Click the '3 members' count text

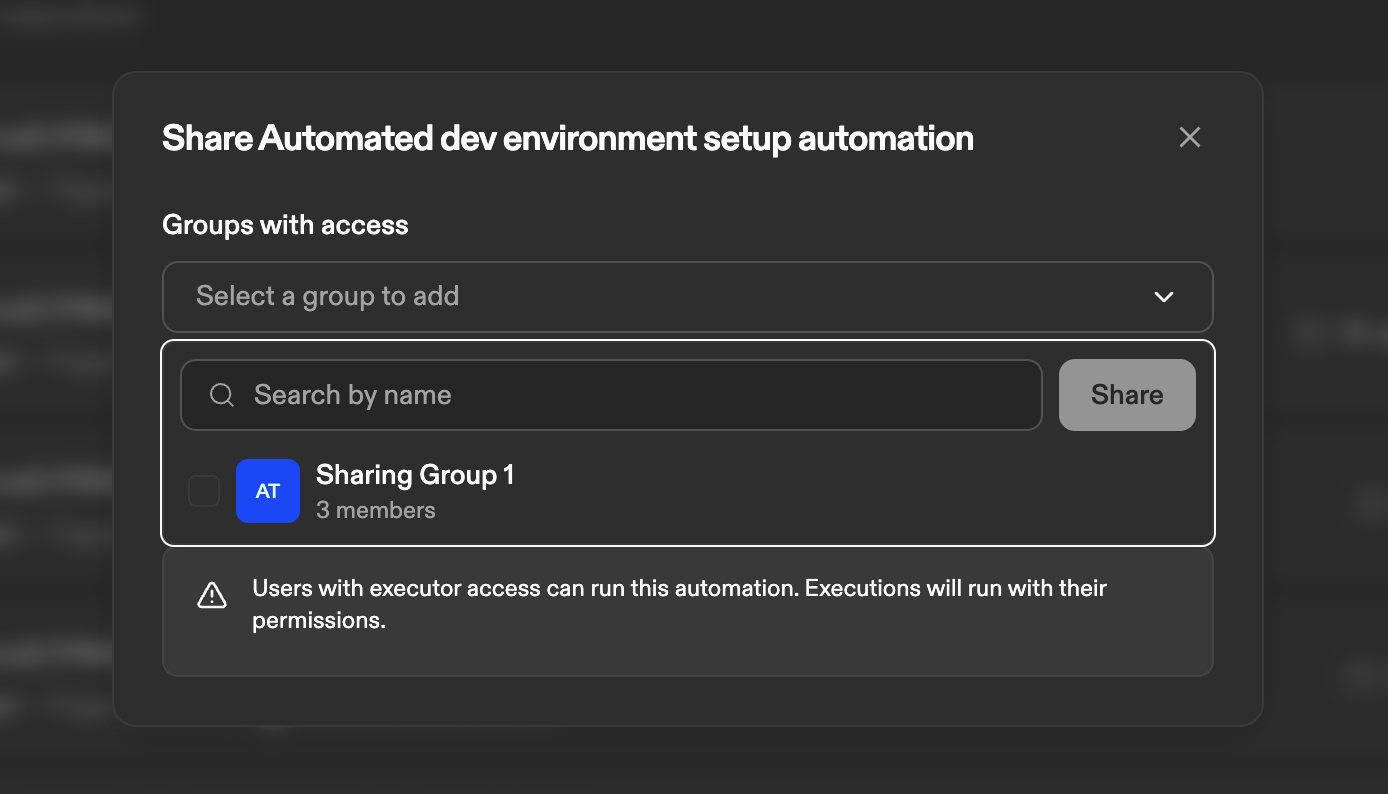pos(376,510)
